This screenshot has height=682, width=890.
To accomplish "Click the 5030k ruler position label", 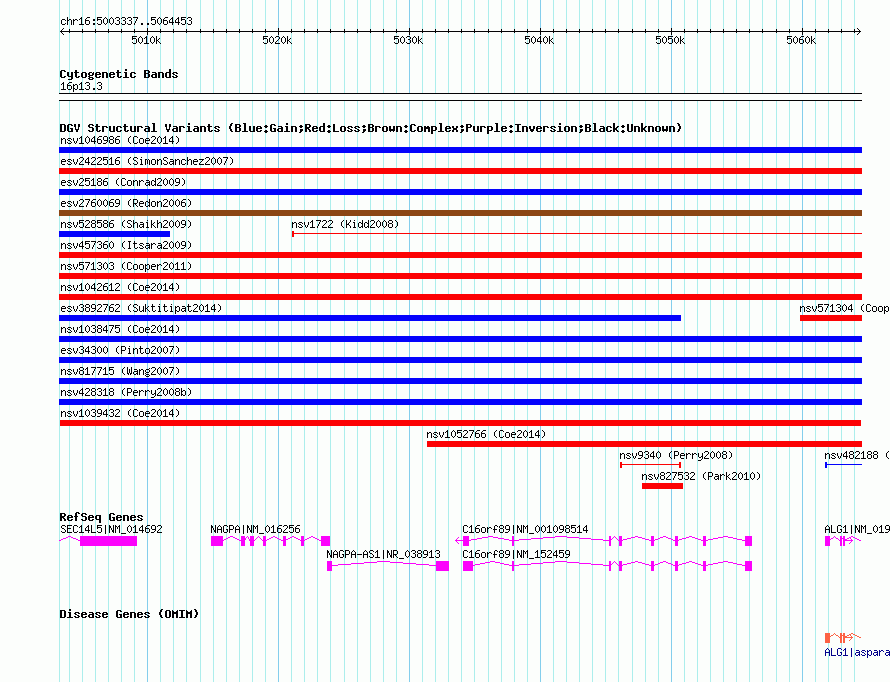I will pyautogui.click(x=408, y=40).
